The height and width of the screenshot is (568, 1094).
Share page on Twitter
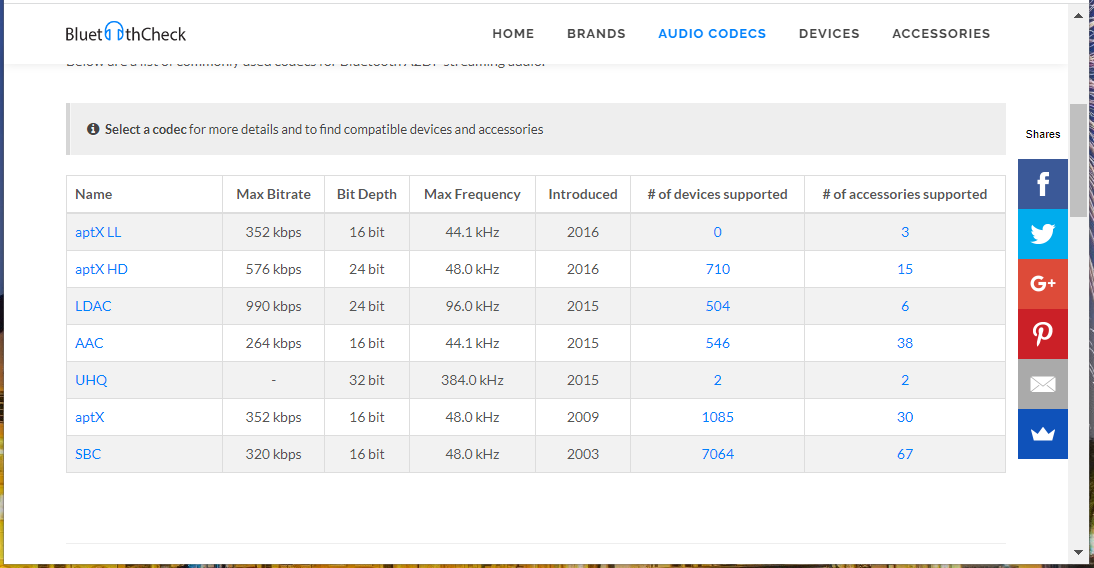1042,234
